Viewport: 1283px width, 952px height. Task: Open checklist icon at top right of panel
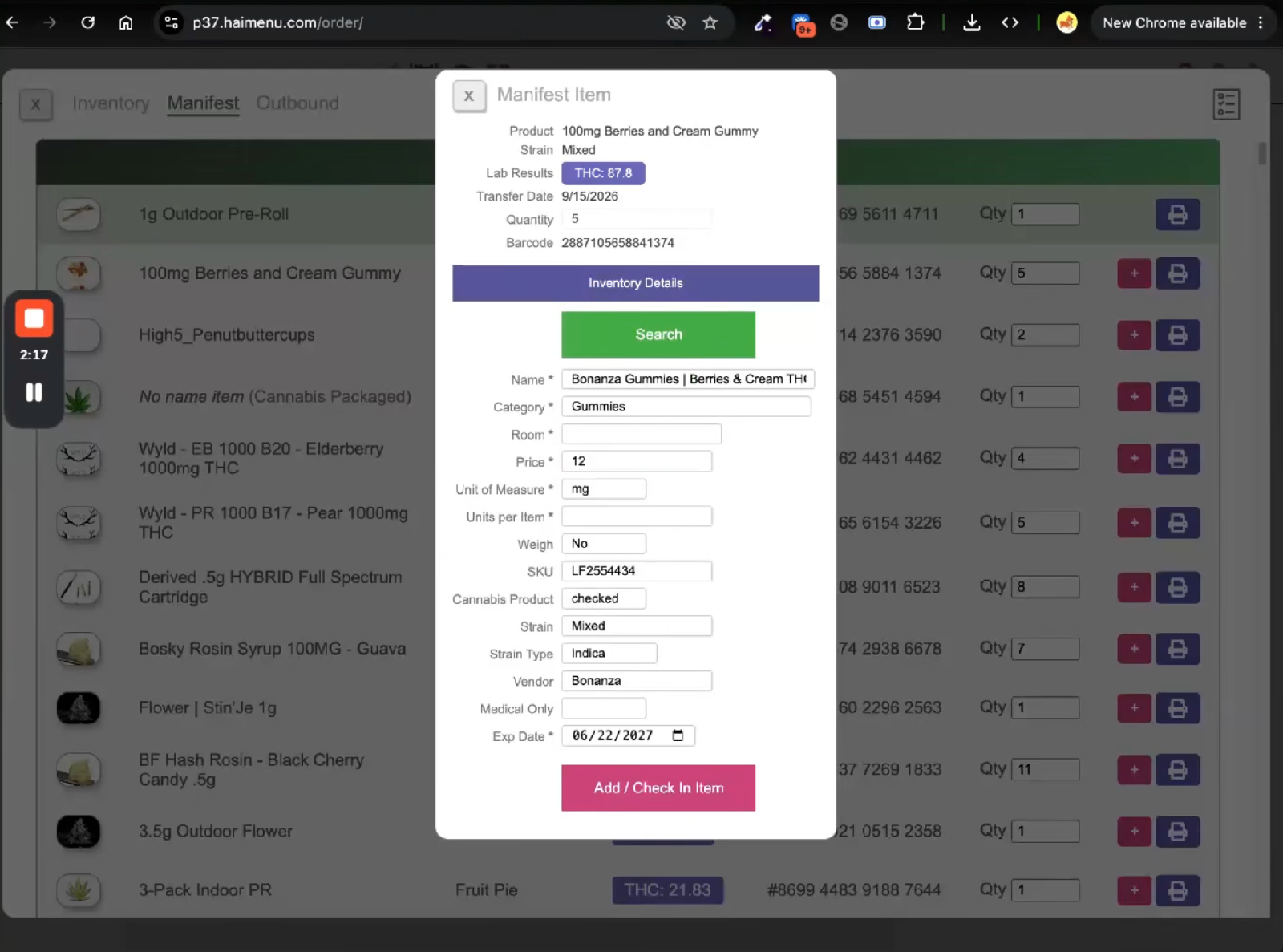(1226, 104)
